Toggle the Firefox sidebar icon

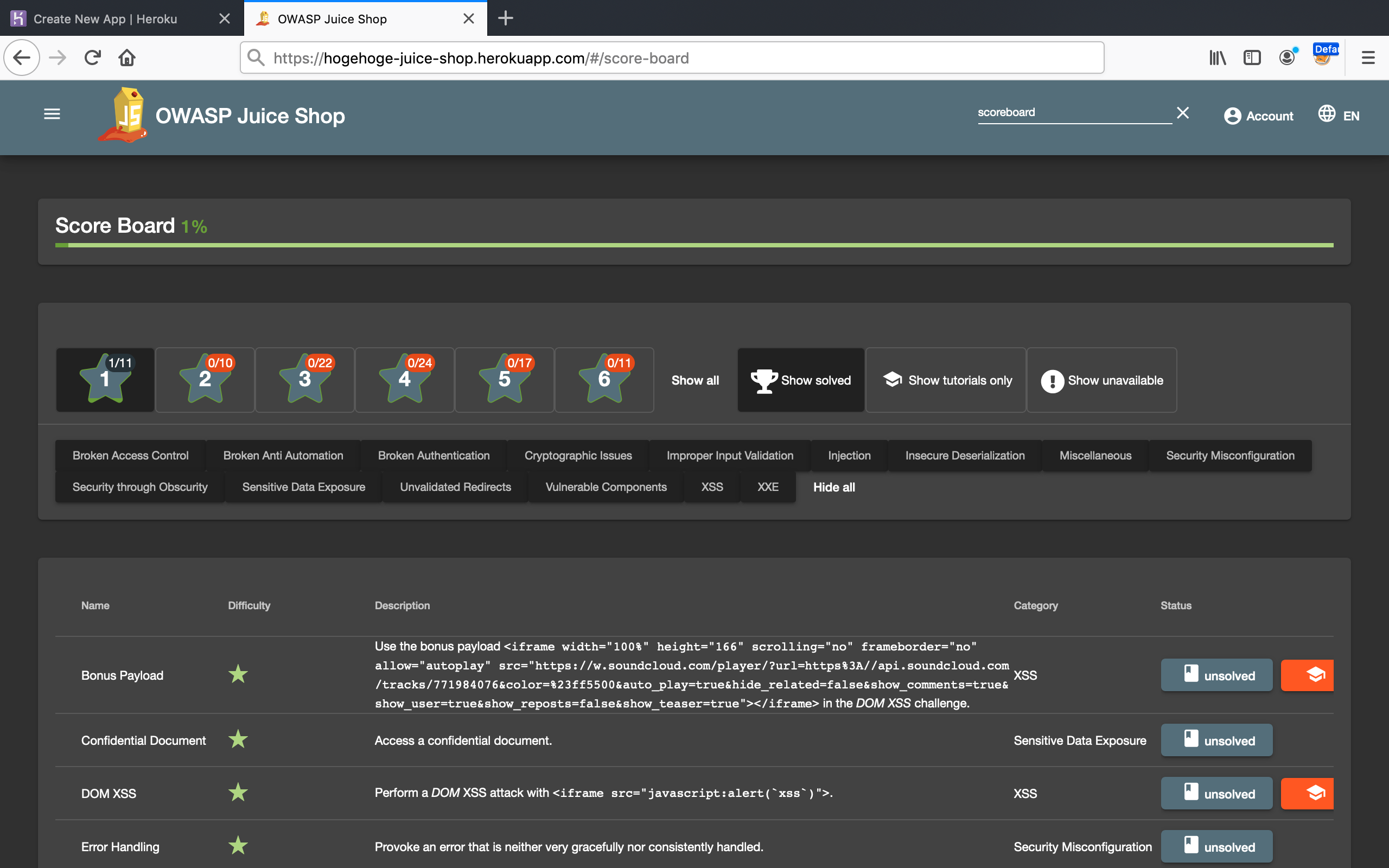pos(1252,58)
